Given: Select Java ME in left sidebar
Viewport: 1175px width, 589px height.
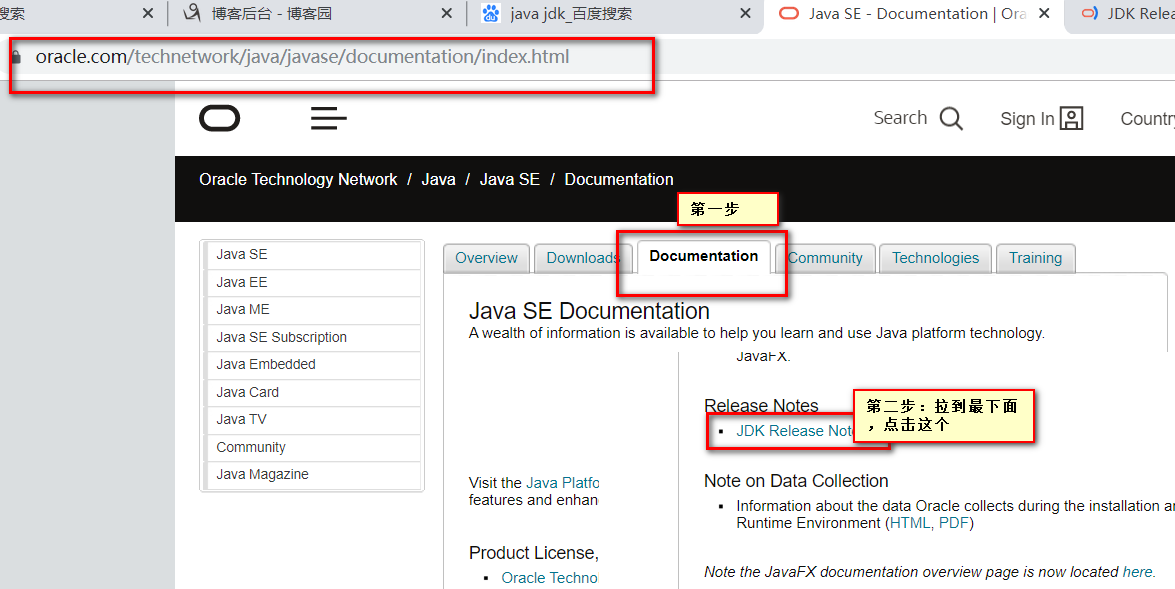Looking at the screenshot, I should click(312, 309).
